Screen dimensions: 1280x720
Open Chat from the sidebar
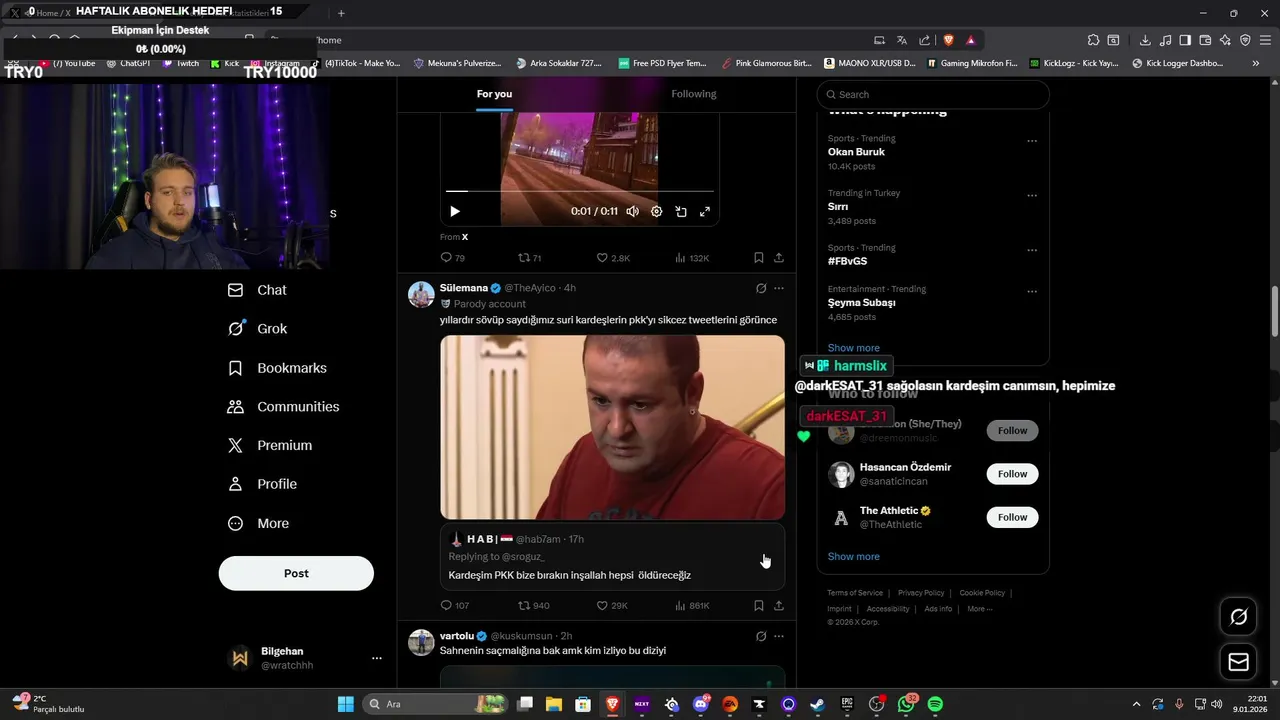coord(257,290)
